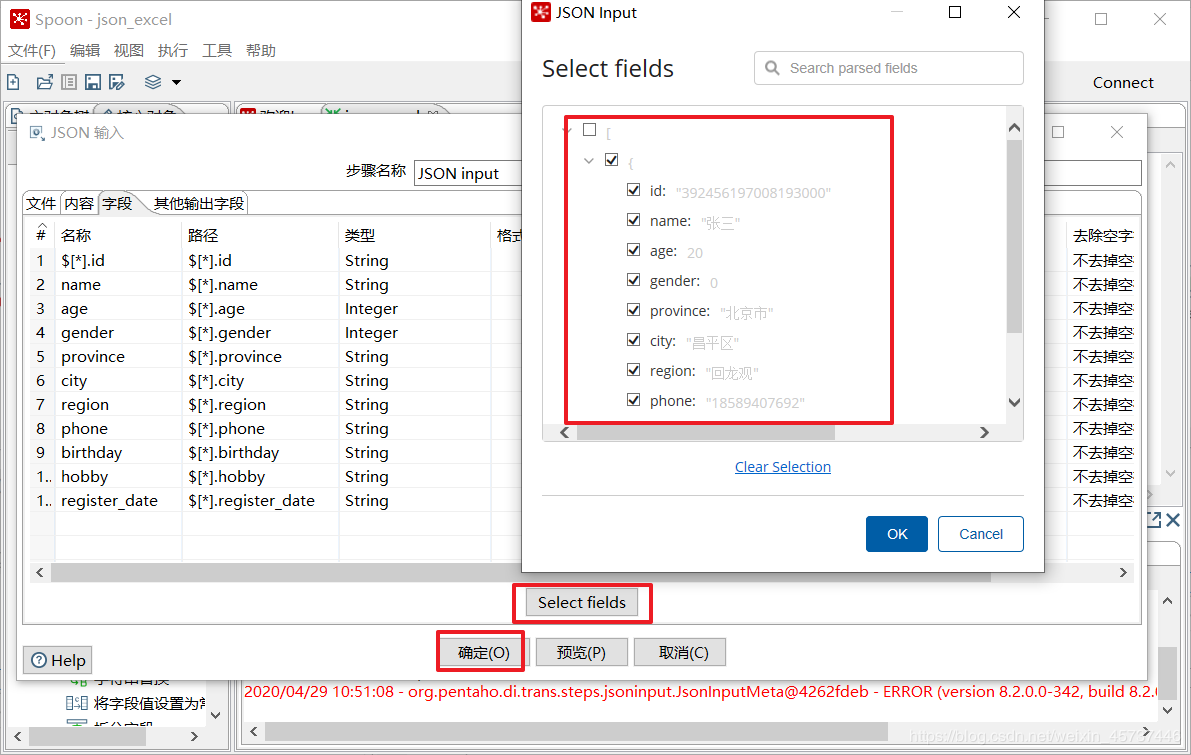
Task: Click OK in the Select fields dialog
Action: (x=896, y=534)
